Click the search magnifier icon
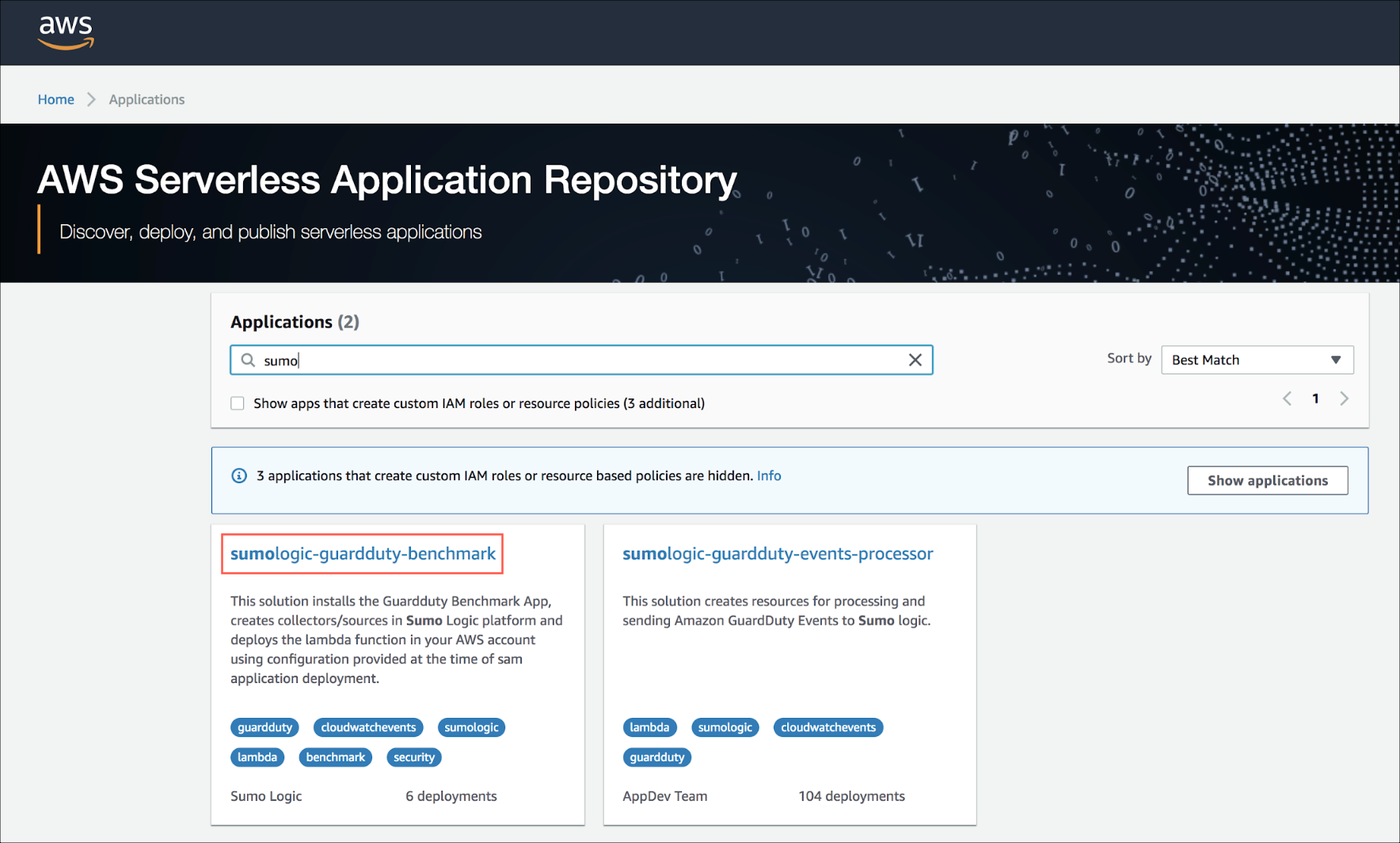Screen dimensions: 1400x843 [x=248, y=360]
